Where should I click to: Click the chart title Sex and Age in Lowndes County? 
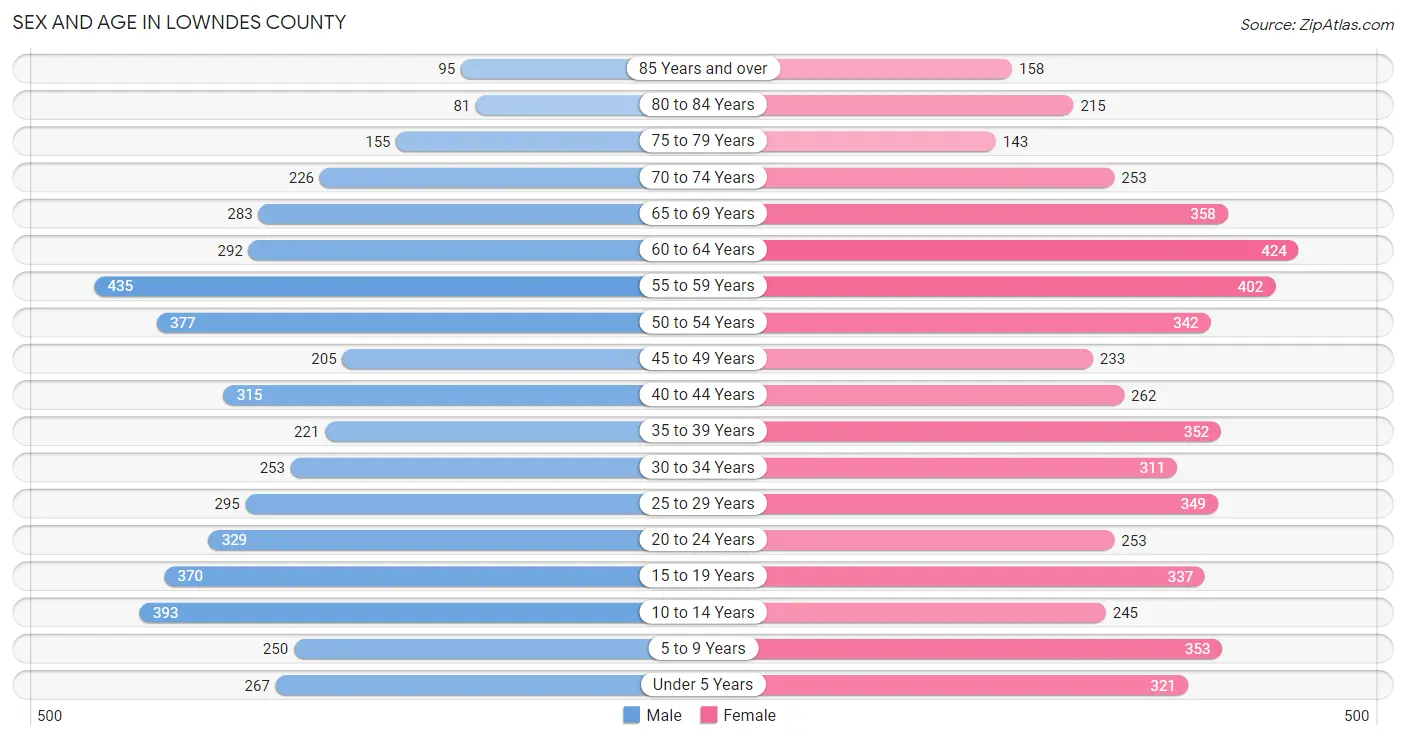[x=179, y=22]
